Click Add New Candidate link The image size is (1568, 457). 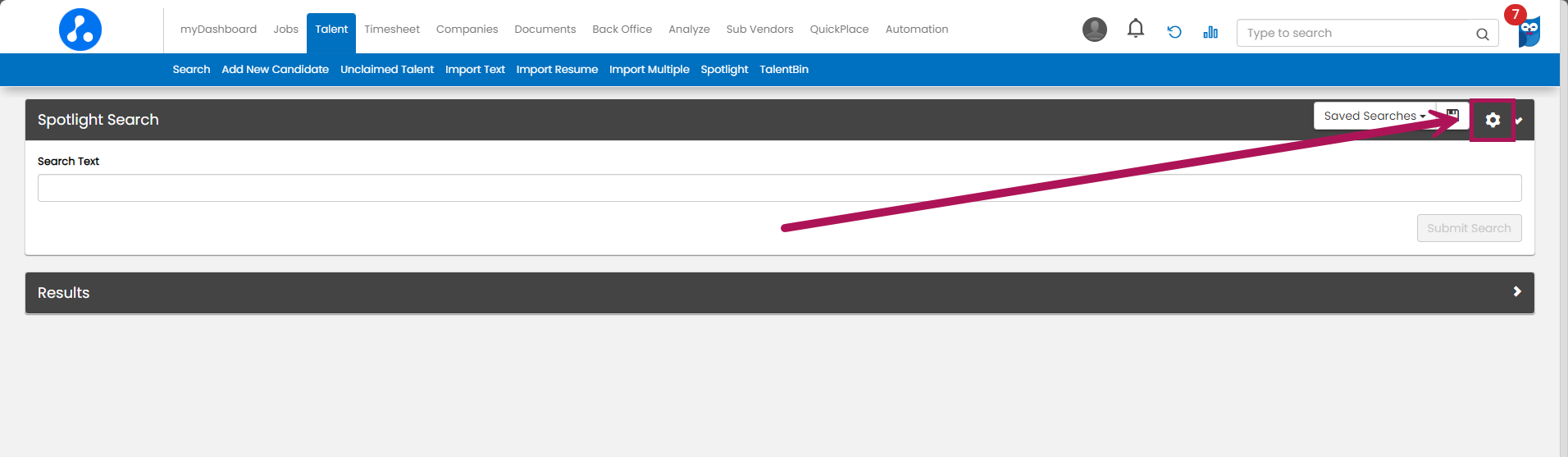point(275,70)
